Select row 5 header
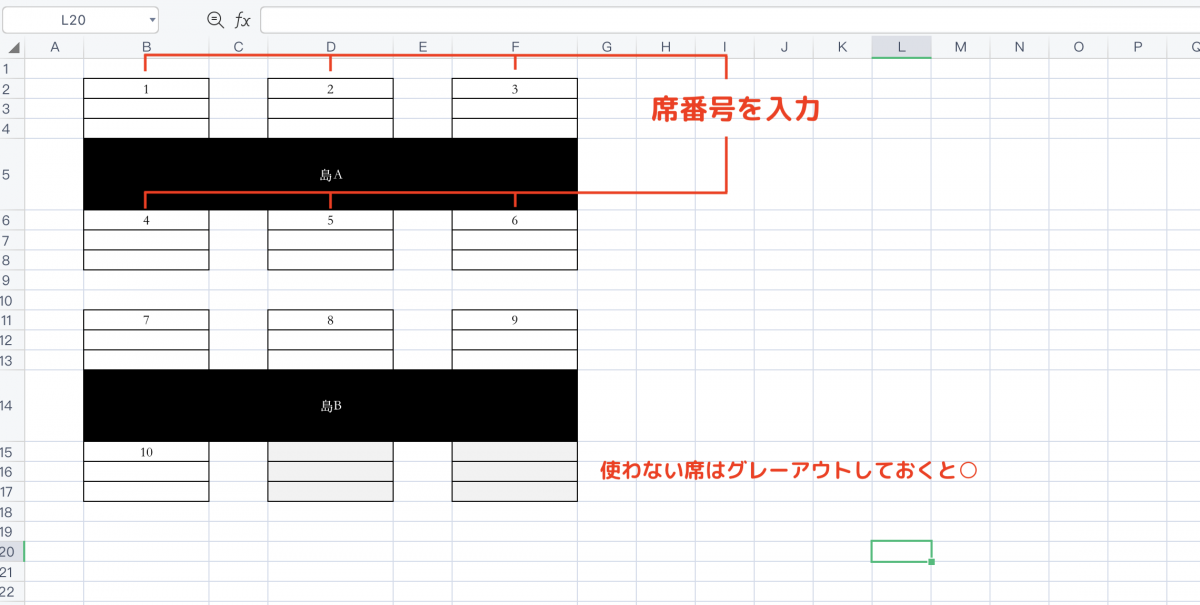The width and height of the screenshot is (1200, 605). click(11, 174)
